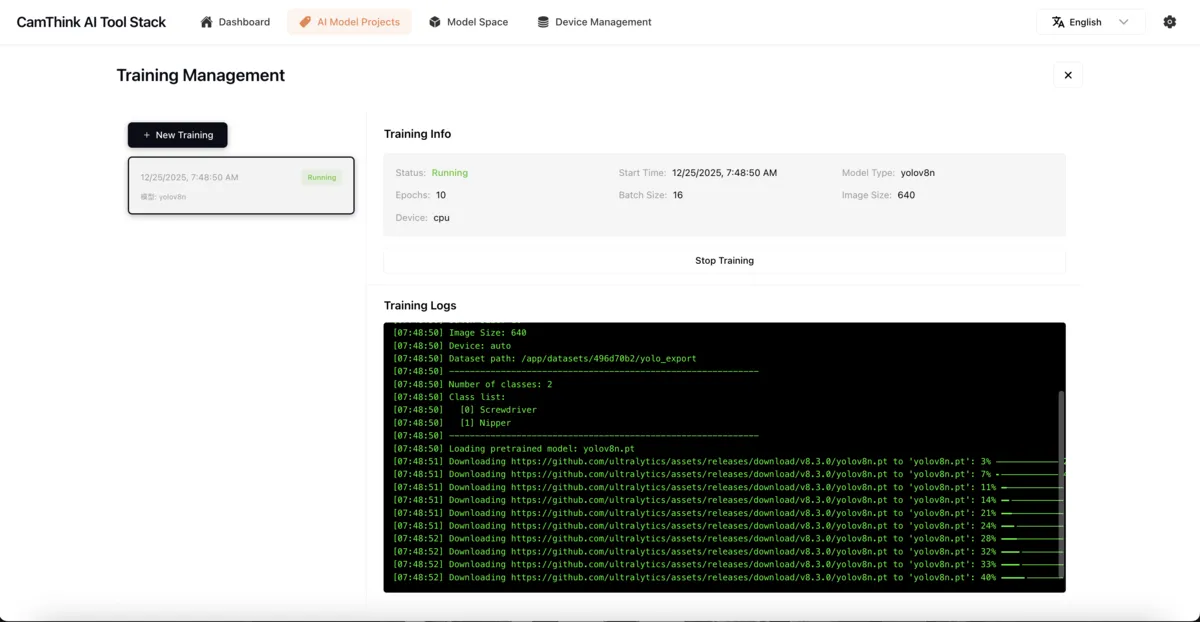Click the Class list: log line
This screenshot has height=622, width=1200.
click(x=450, y=397)
